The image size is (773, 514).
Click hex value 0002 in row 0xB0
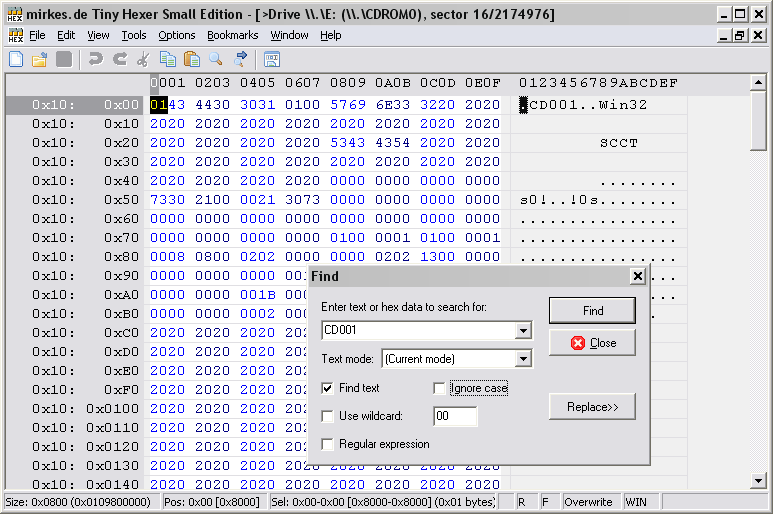[257, 314]
